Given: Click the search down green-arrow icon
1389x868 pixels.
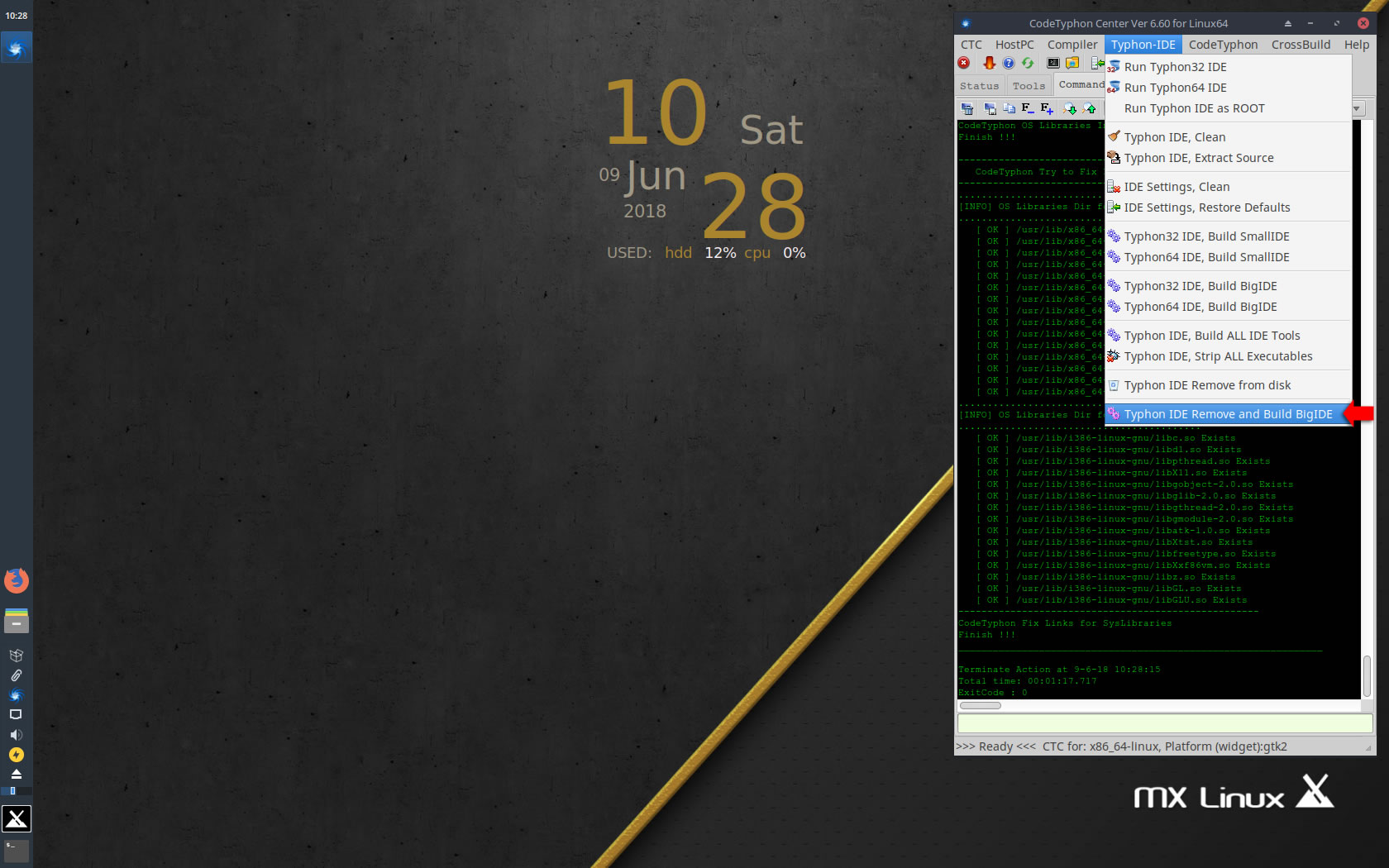Looking at the screenshot, I should coord(1070,108).
